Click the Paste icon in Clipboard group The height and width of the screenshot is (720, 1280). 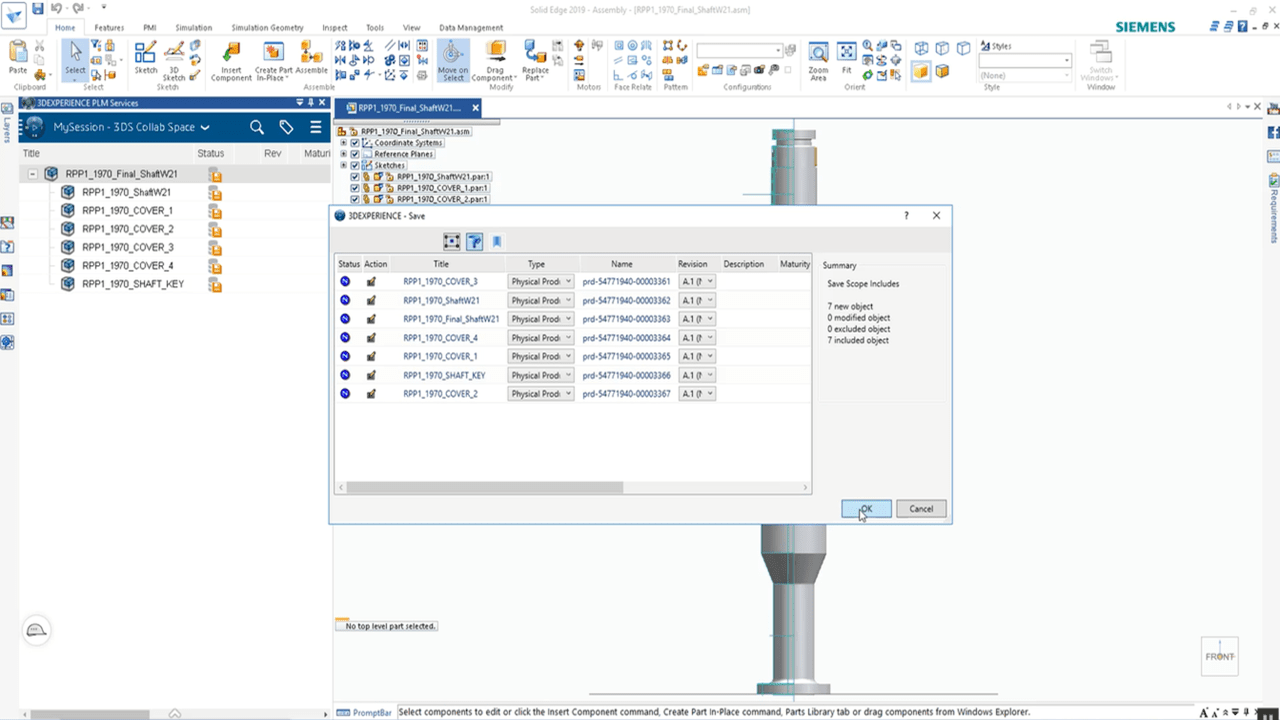(18, 54)
